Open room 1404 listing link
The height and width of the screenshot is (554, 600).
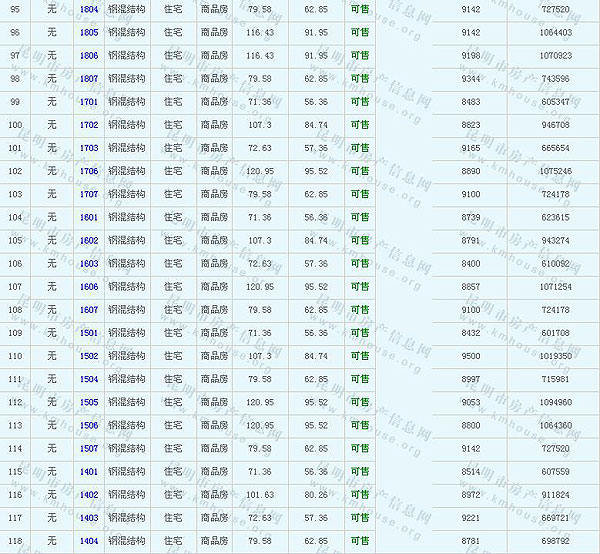[89, 541]
